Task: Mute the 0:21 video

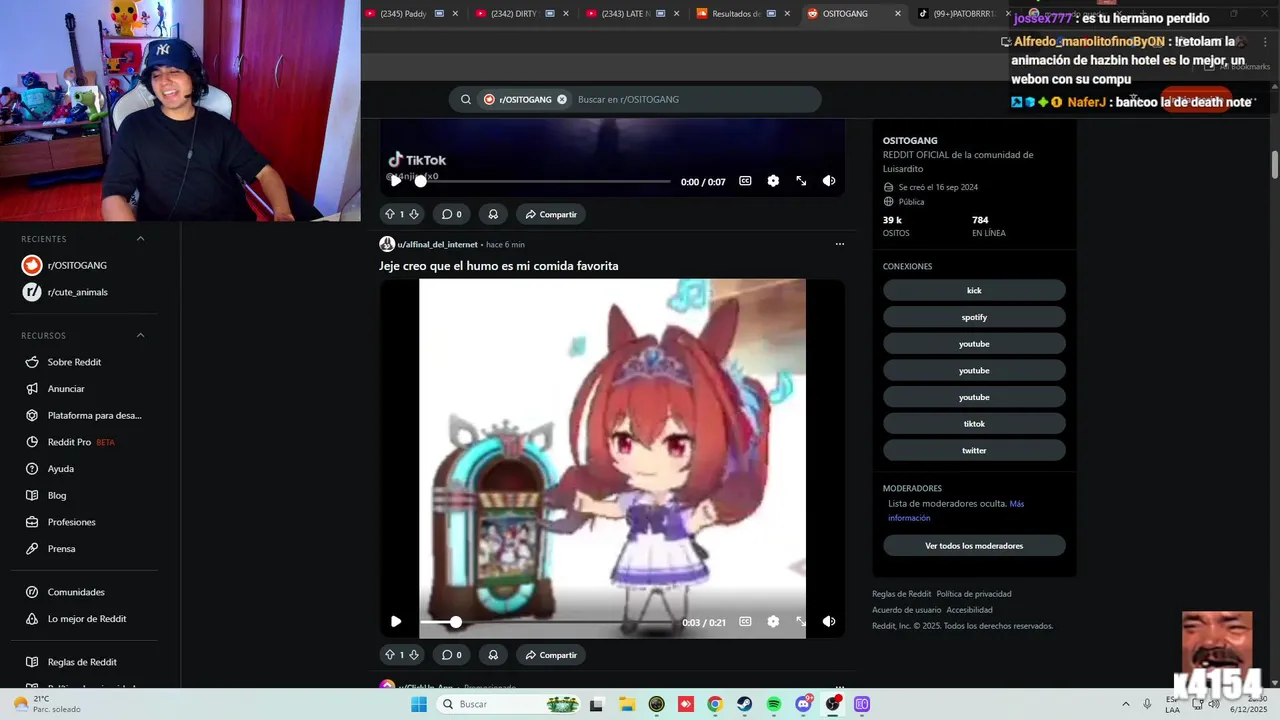Action: (829, 622)
